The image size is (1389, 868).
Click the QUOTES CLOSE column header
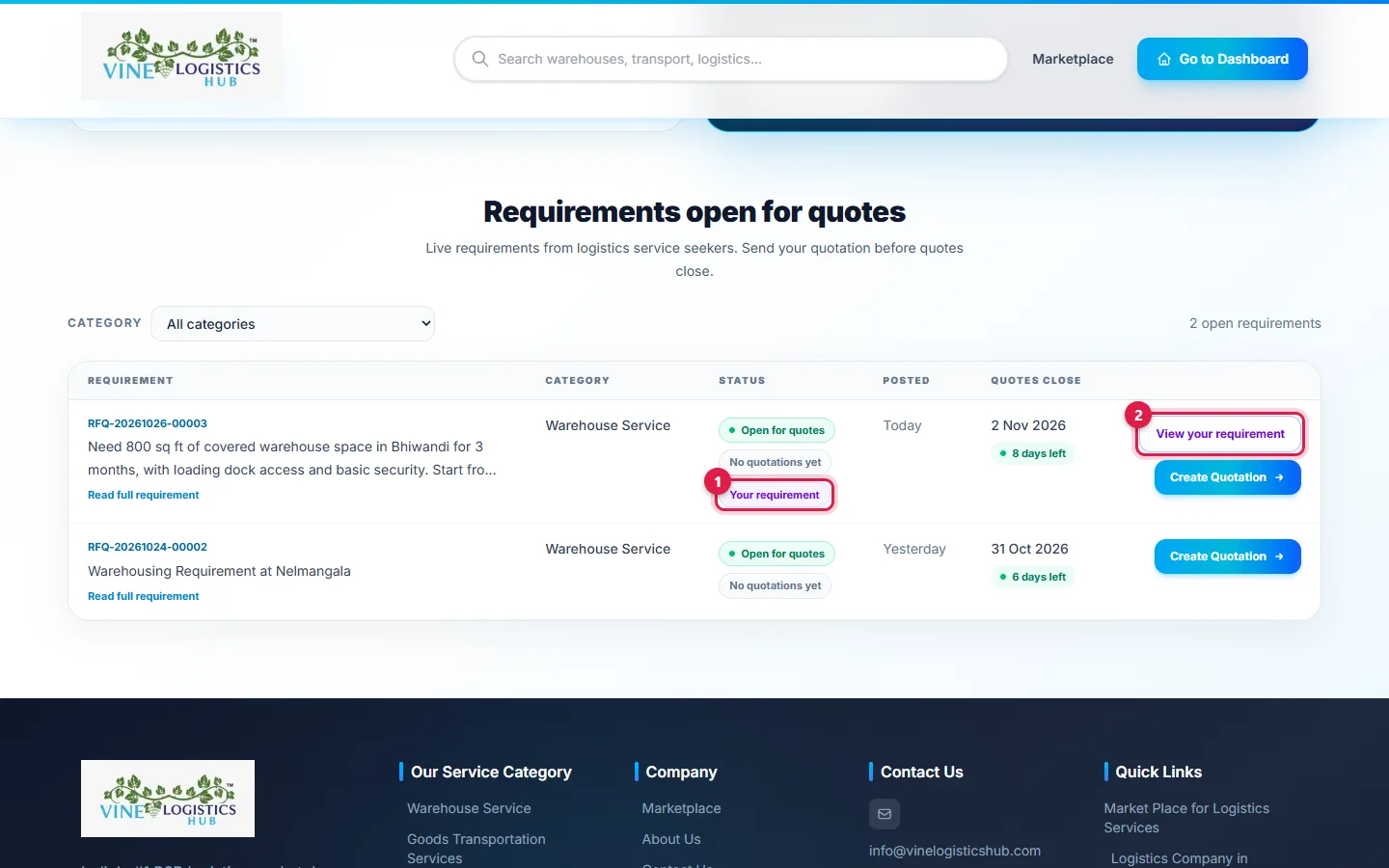pyautogui.click(x=1036, y=381)
